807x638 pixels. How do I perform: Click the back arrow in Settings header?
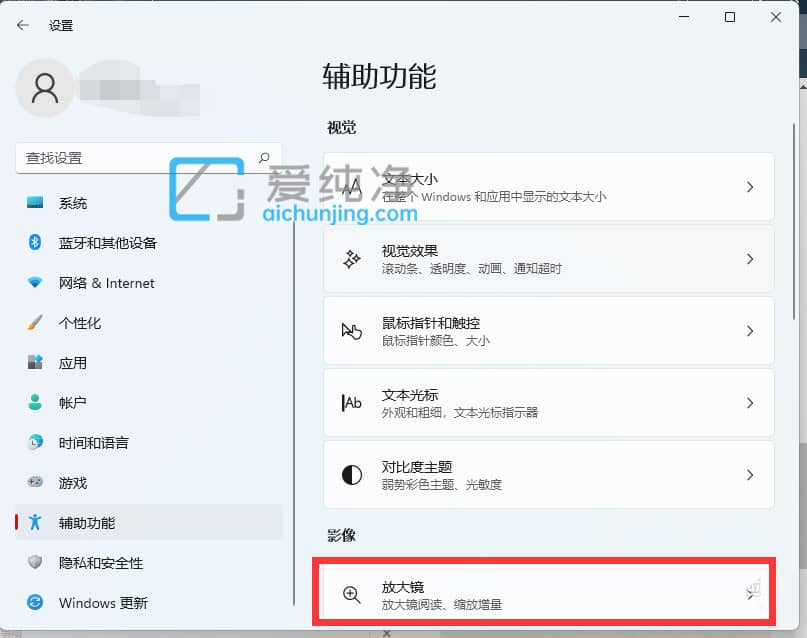point(23,25)
